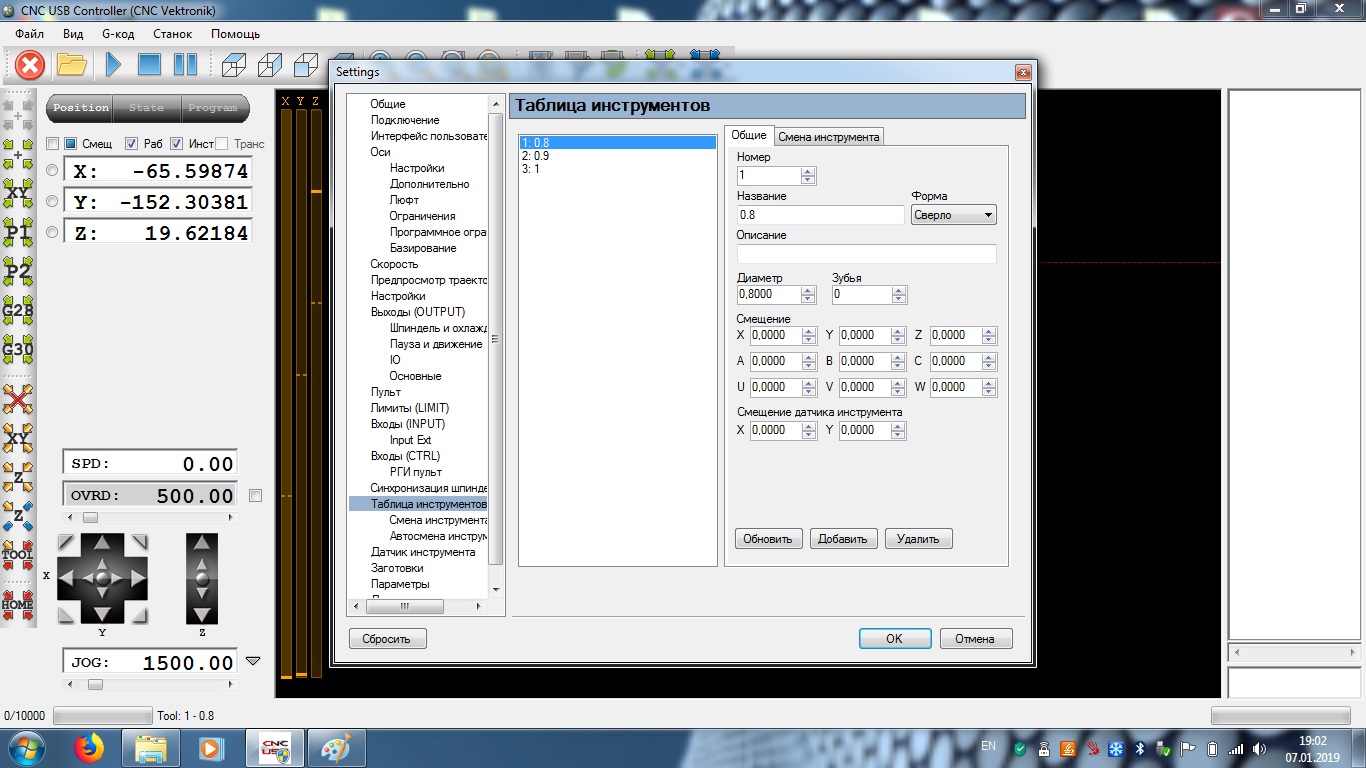The height and width of the screenshot is (768, 1366).
Task: Select the Y axis radio button
Action: (52, 201)
